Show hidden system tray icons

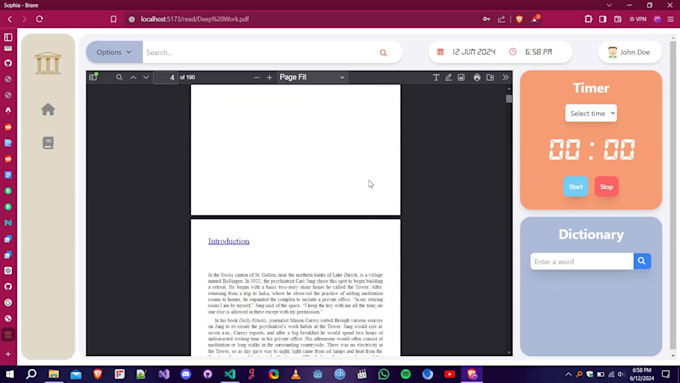tap(568, 373)
